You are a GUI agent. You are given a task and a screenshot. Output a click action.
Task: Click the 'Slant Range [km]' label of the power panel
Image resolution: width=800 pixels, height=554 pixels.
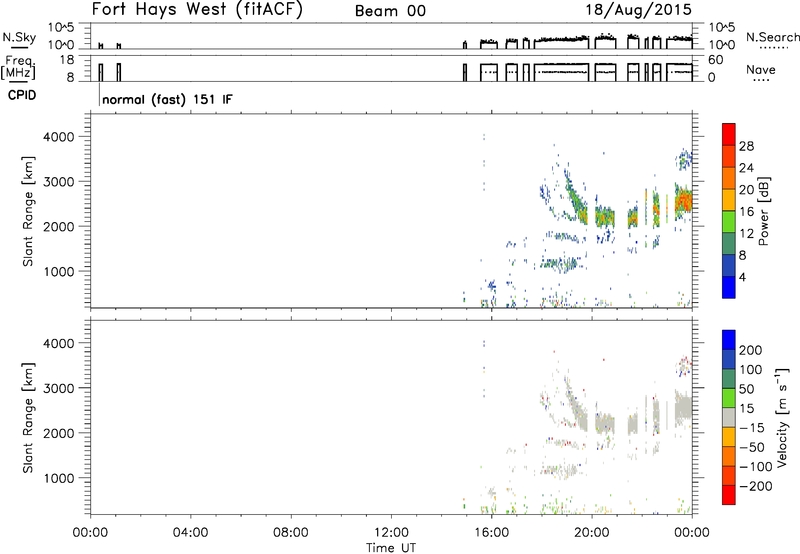pos(28,211)
